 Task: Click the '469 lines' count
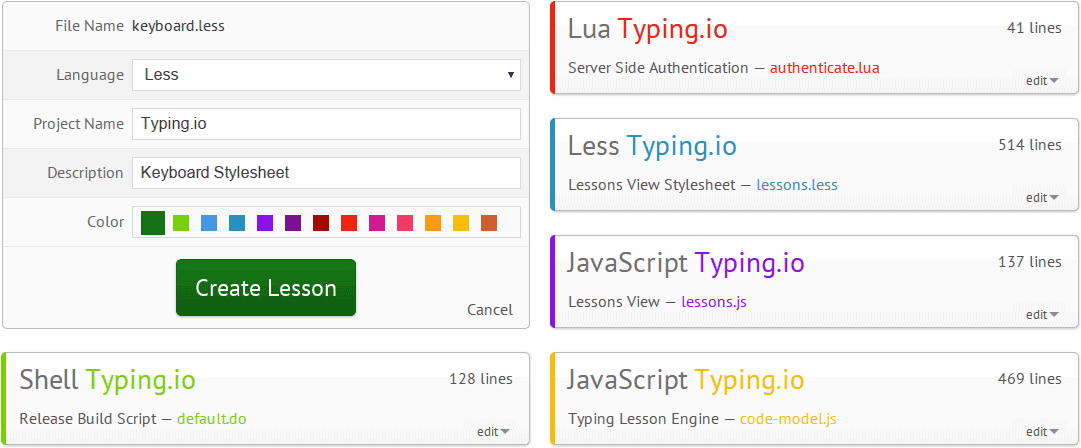click(x=1030, y=379)
